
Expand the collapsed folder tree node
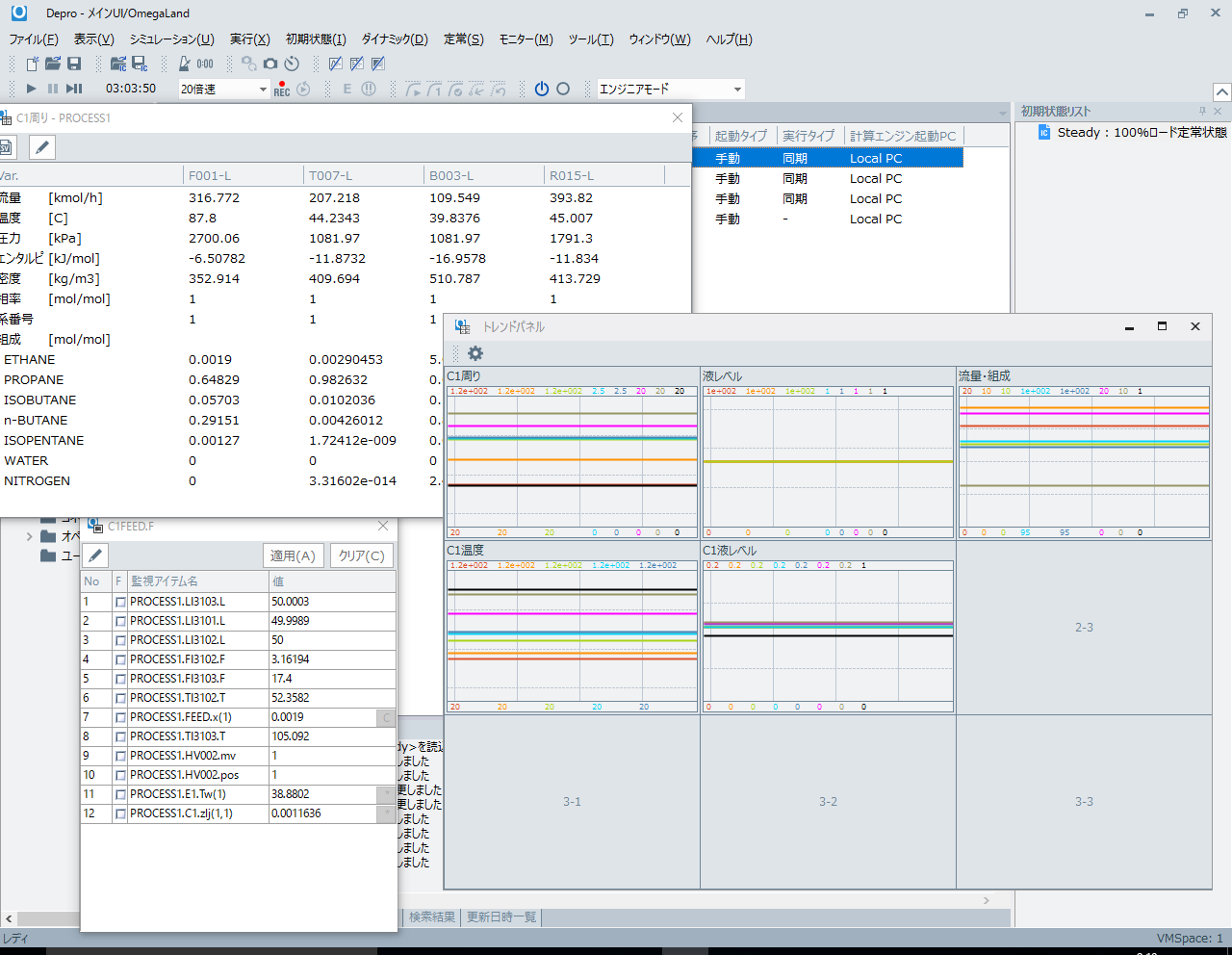(x=29, y=536)
